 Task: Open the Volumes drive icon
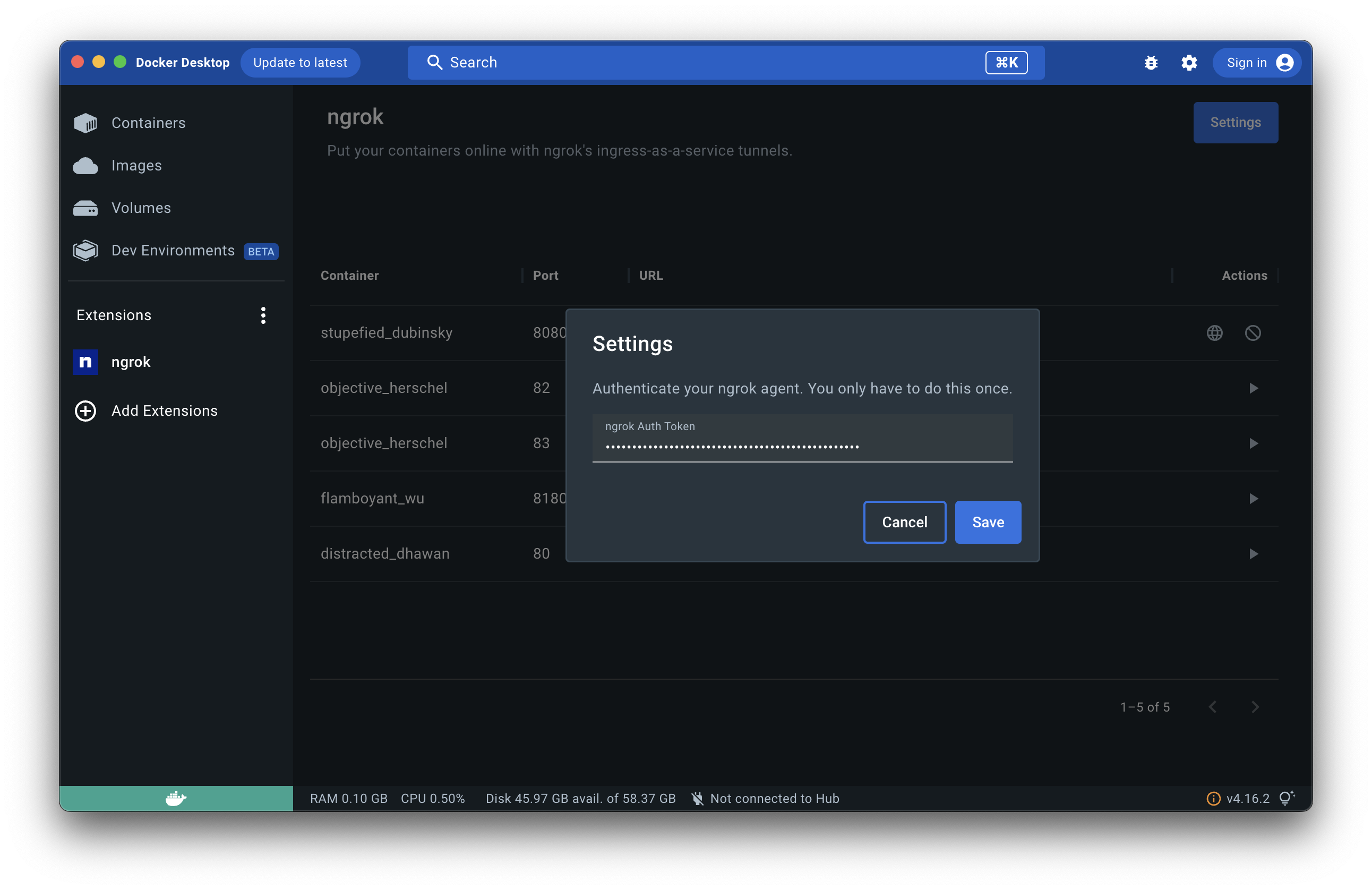pos(85,208)
